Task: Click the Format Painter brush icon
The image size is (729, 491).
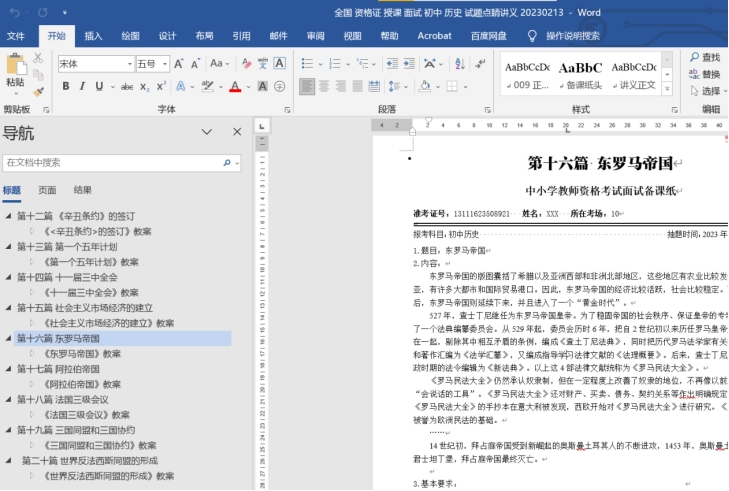Action: [x=39, y=90]
